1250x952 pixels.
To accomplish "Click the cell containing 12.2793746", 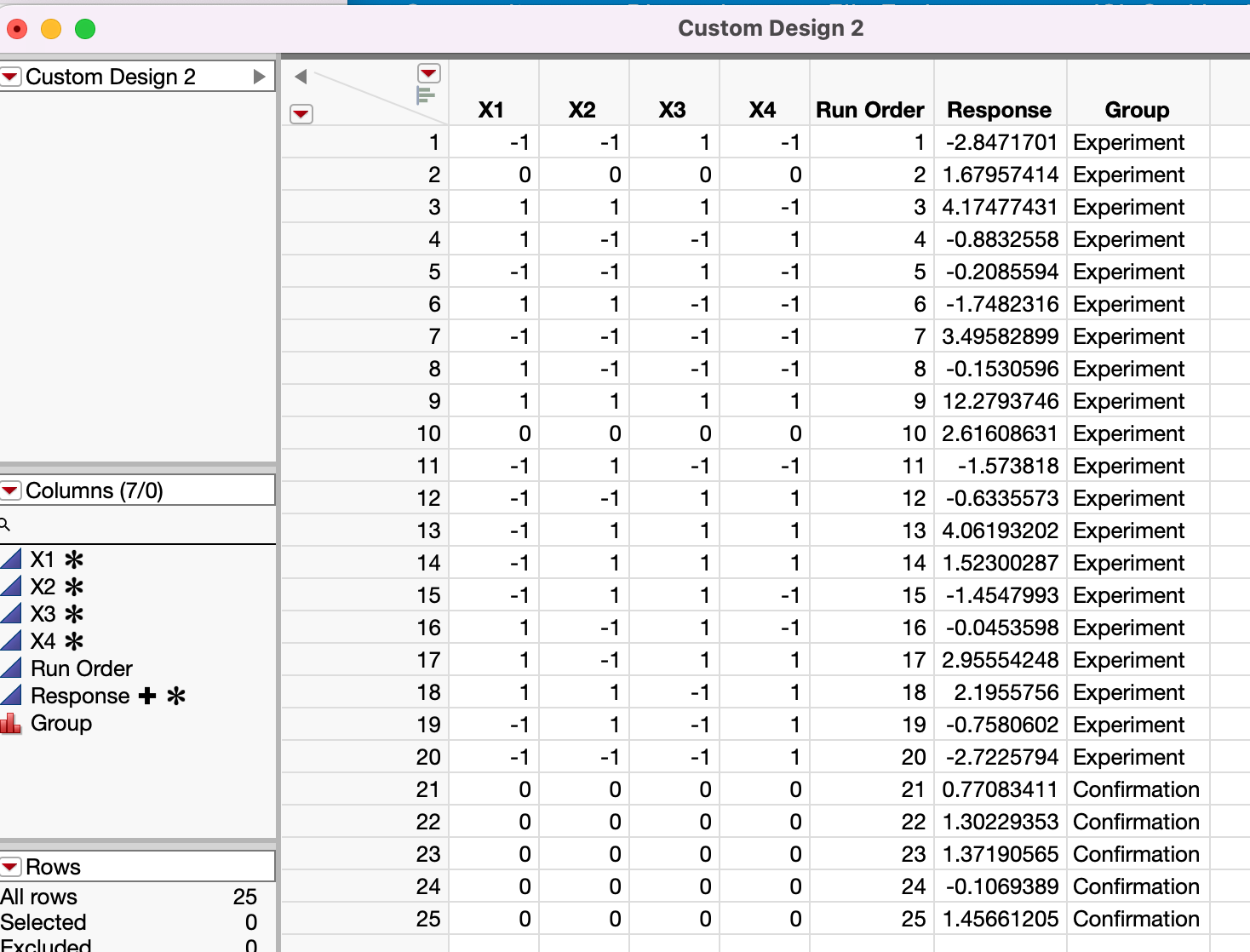I will [999, 401].
